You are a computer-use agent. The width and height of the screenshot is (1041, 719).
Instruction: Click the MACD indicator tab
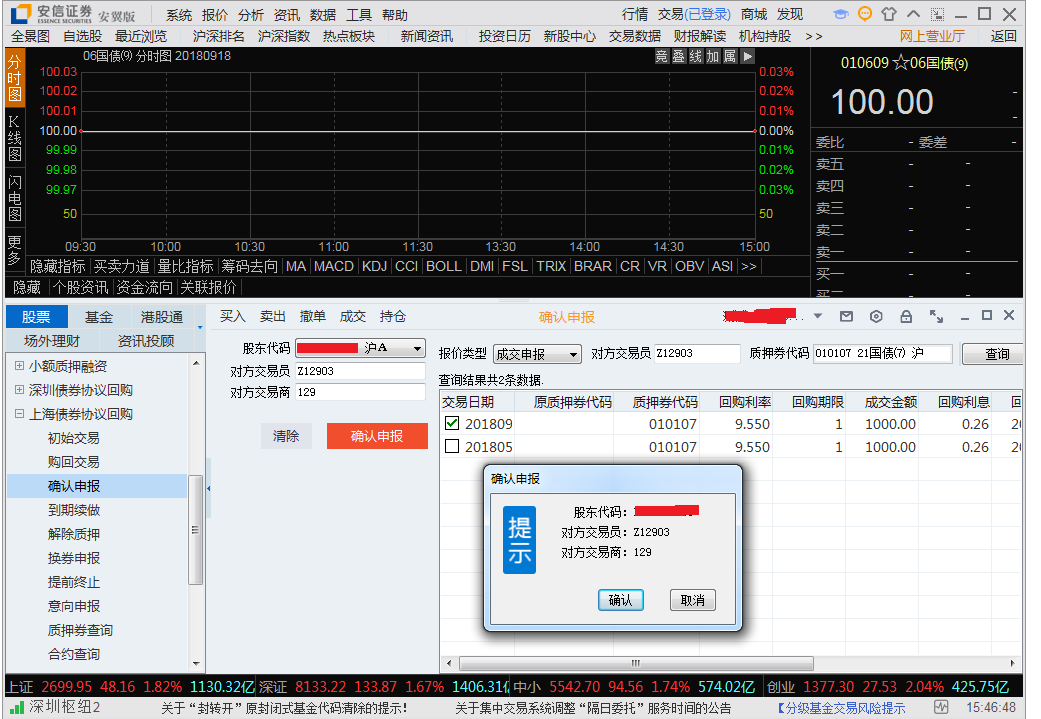(334, 266)
